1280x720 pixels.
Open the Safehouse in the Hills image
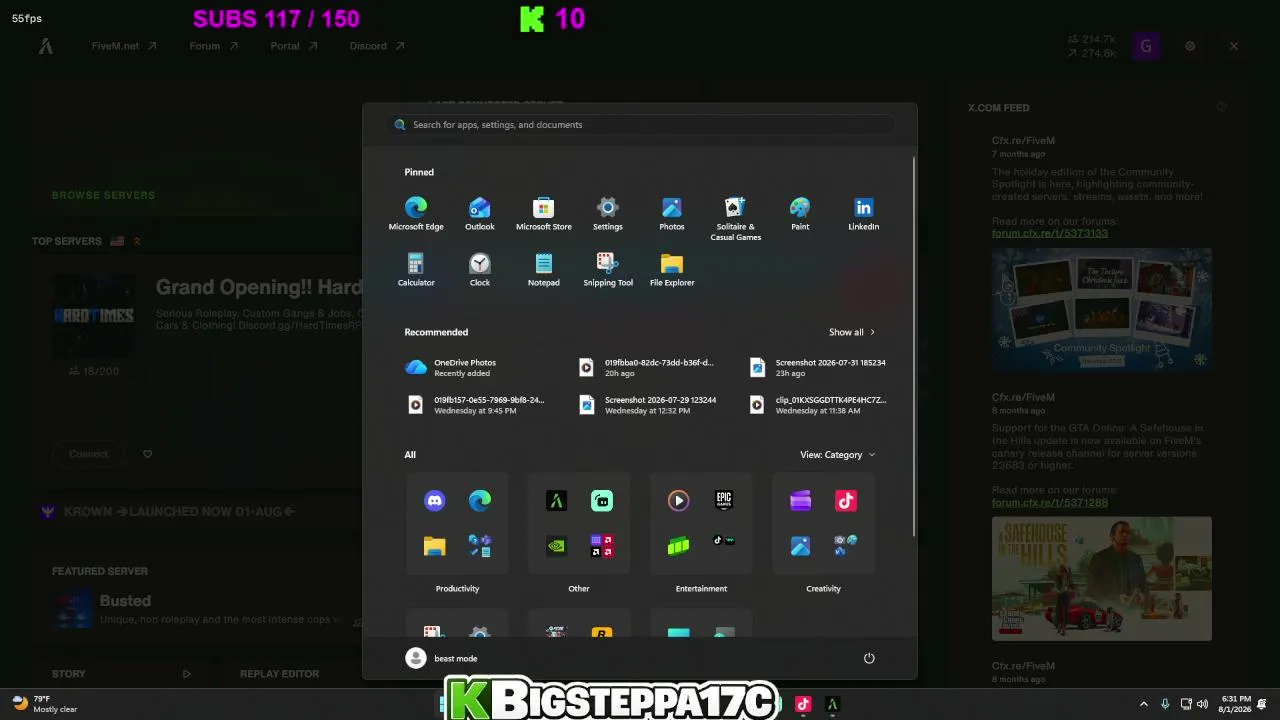[1102, 578]
